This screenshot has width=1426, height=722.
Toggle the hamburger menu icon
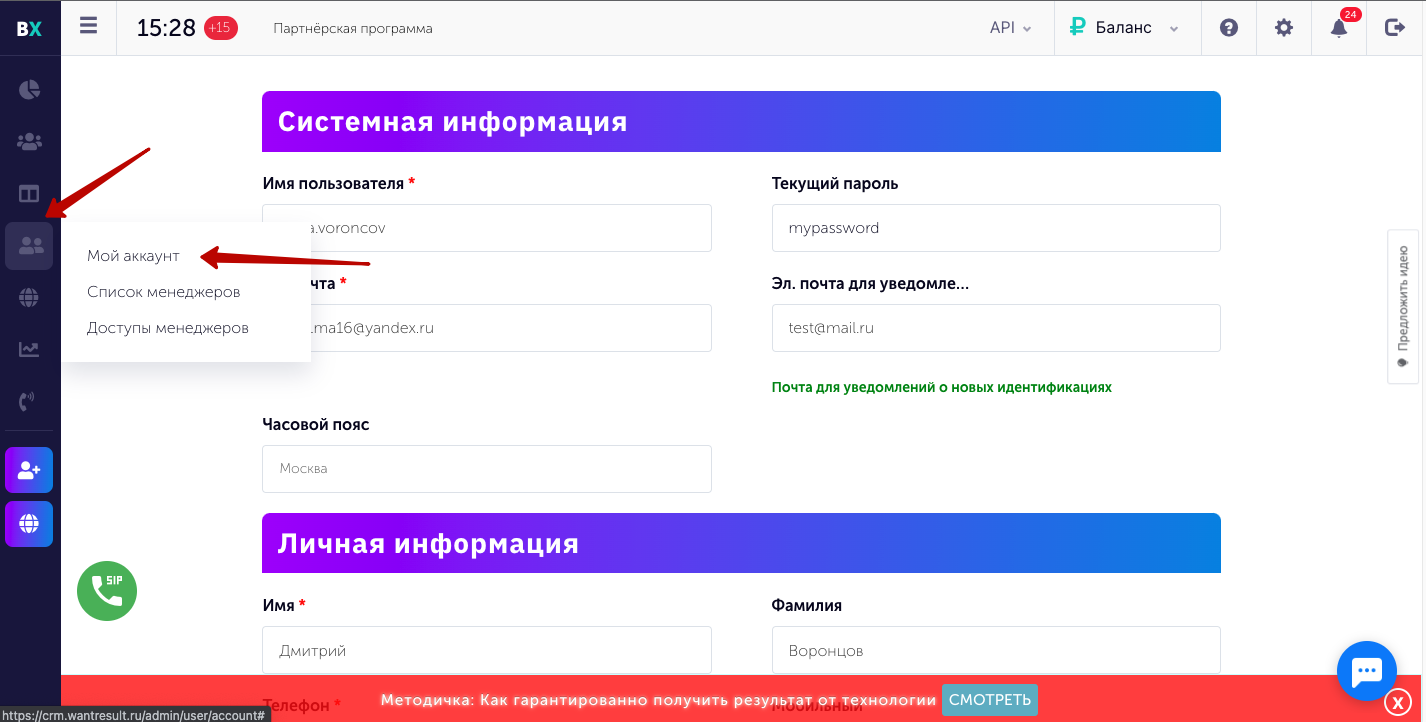click(89, 26)
